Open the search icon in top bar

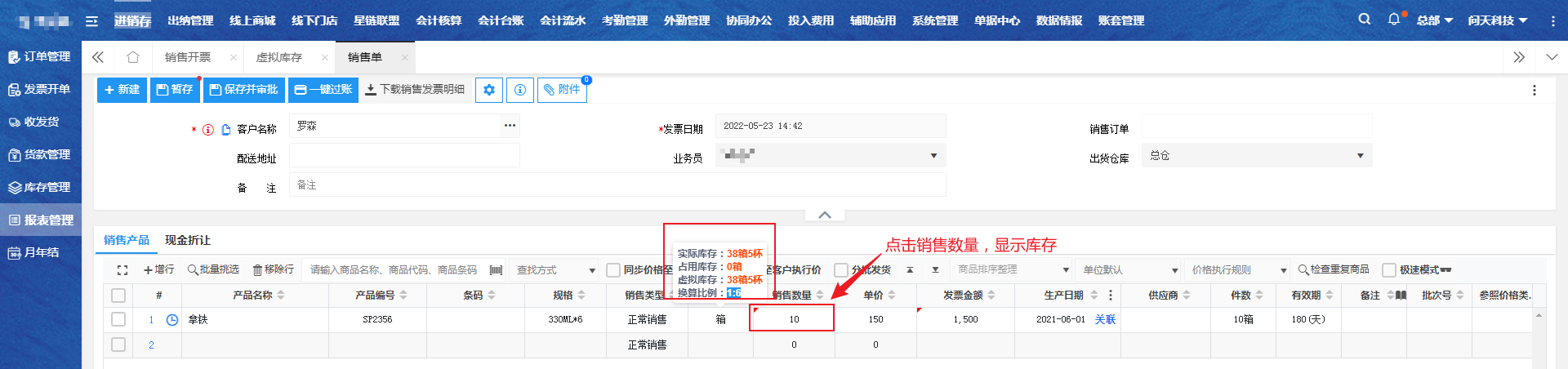(x=1365, y=19)
